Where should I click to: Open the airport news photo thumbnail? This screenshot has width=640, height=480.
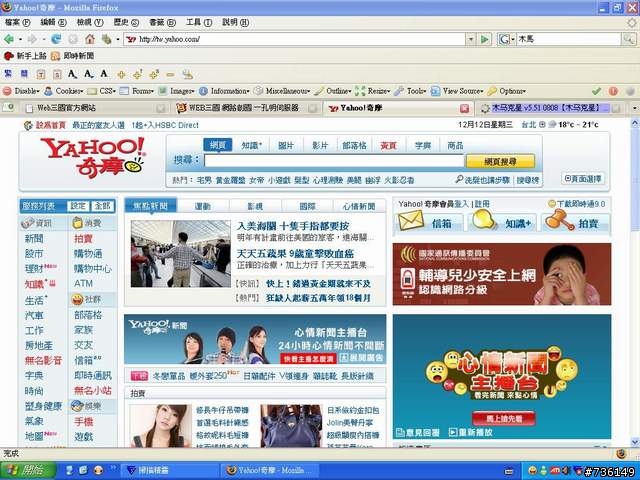pos(180,254)
